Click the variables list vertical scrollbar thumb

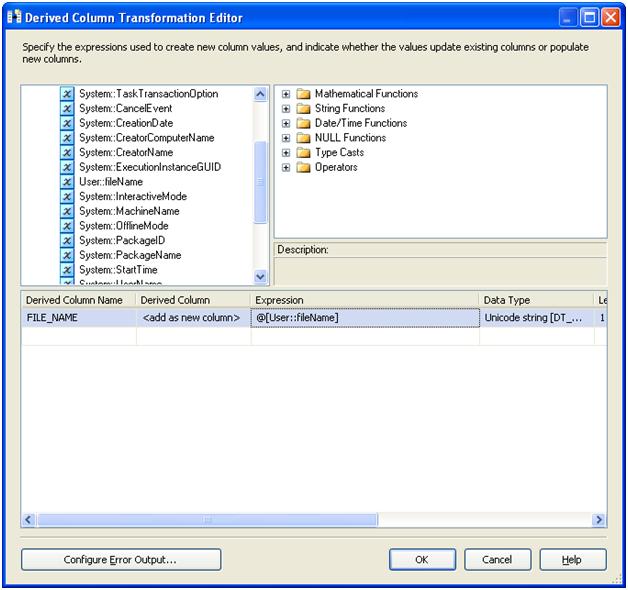tap(260, 182)
